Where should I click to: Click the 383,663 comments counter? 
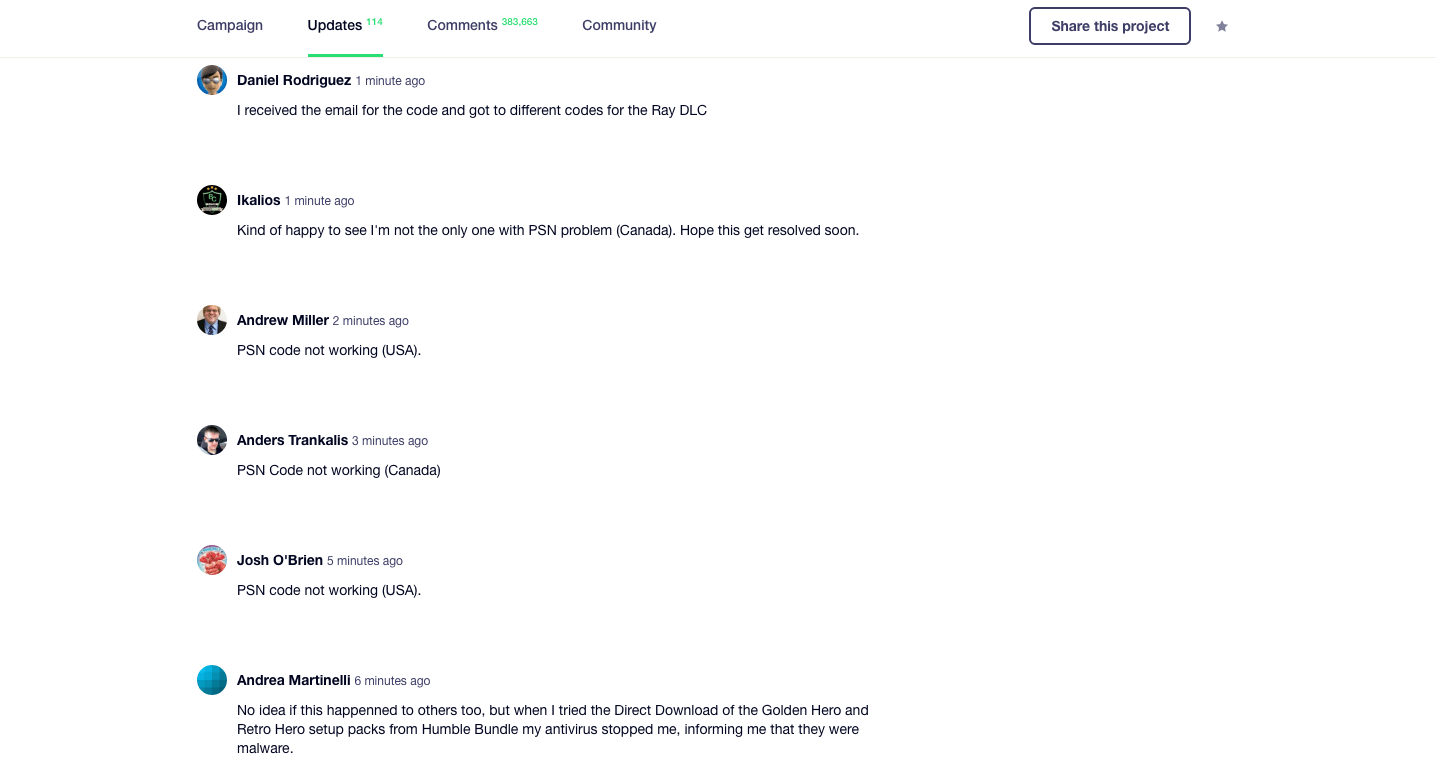tap(519, 20)
